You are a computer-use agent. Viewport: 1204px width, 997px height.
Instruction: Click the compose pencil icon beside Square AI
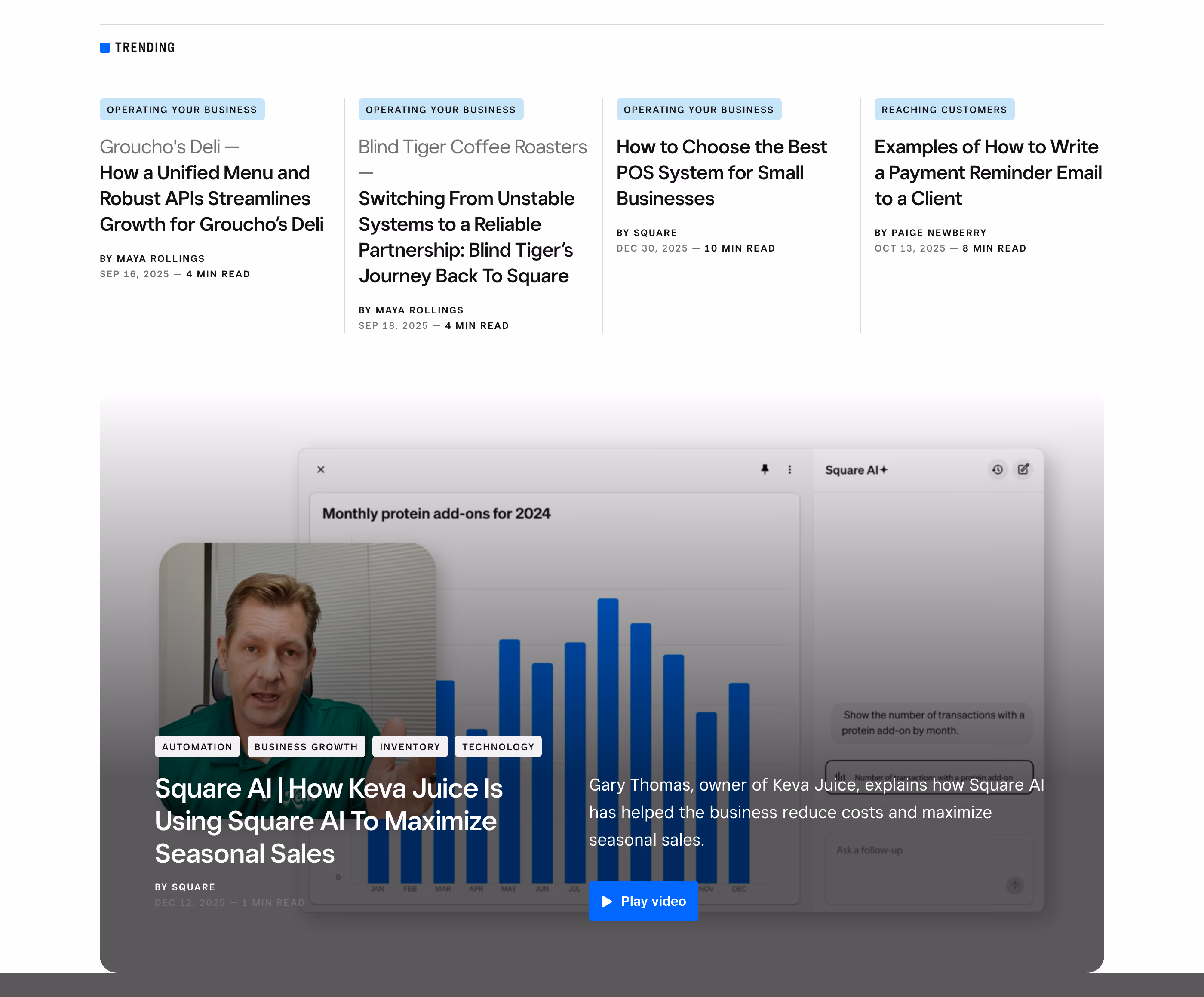tap(1023, 469)
